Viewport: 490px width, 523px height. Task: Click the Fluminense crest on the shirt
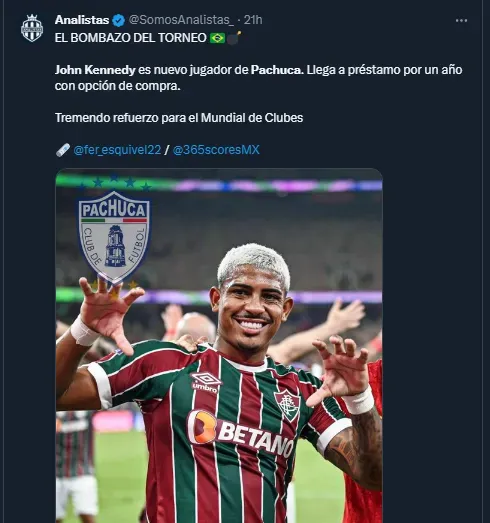coord(287,405)
